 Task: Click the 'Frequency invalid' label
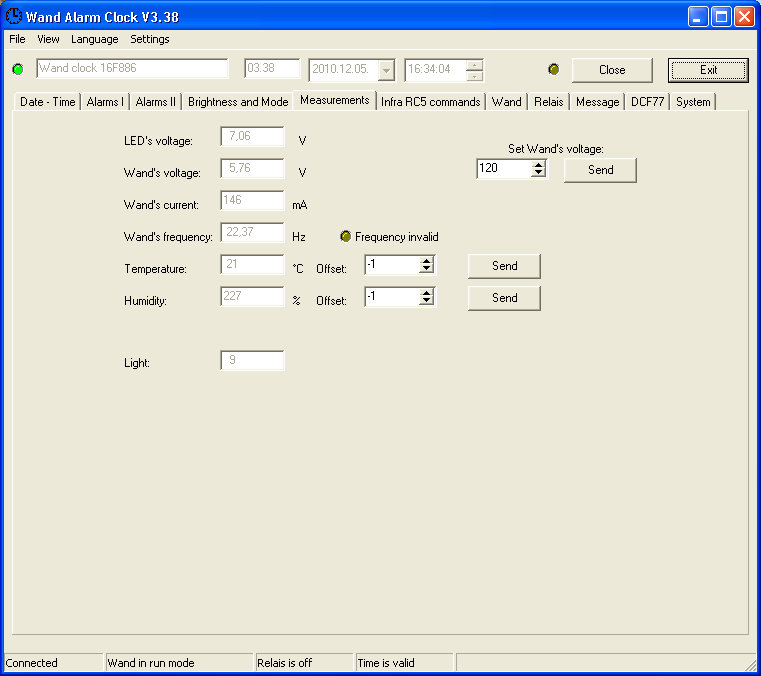point(397,237)
